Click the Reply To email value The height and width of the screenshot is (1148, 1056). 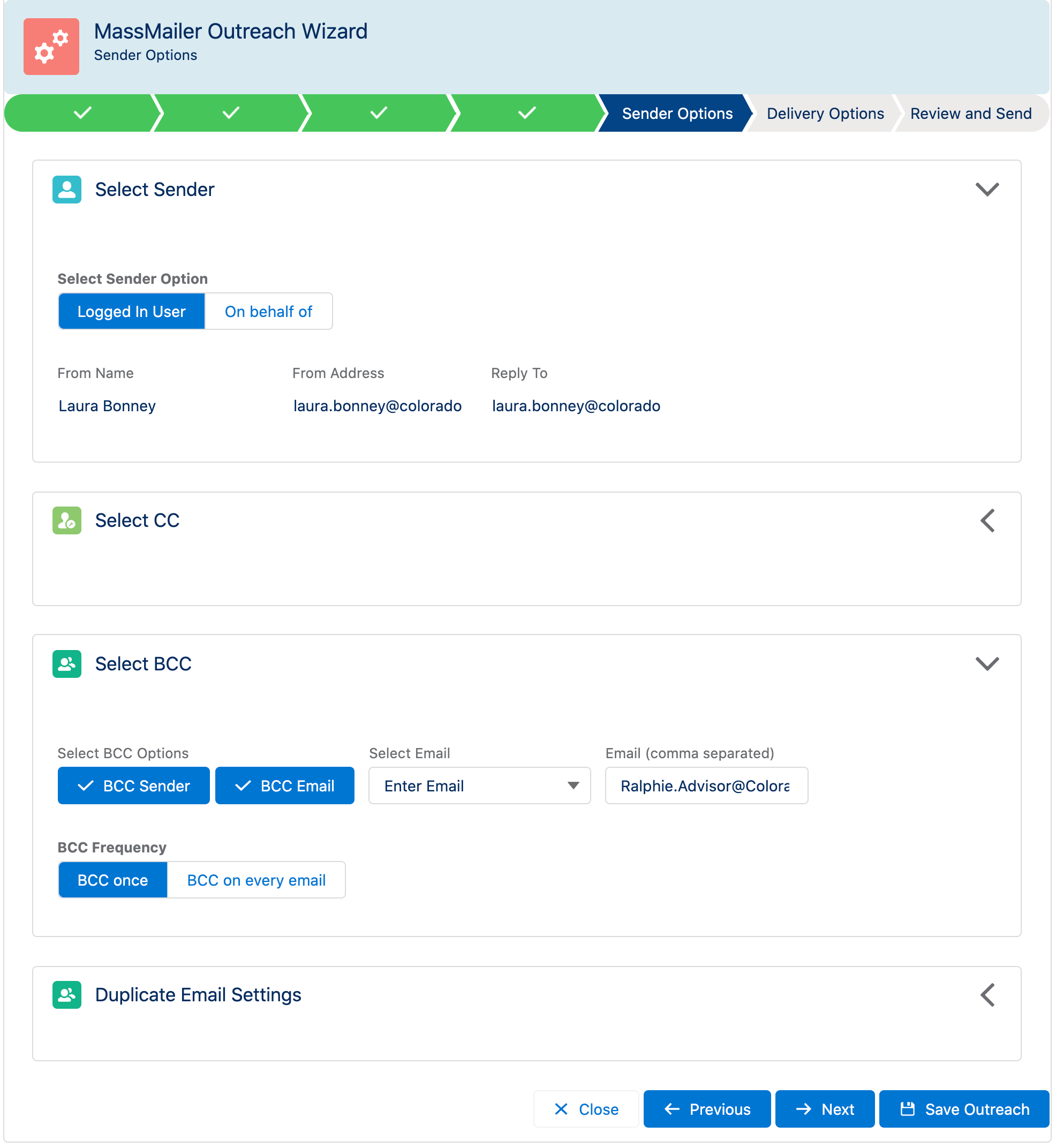tap(577, 406)
